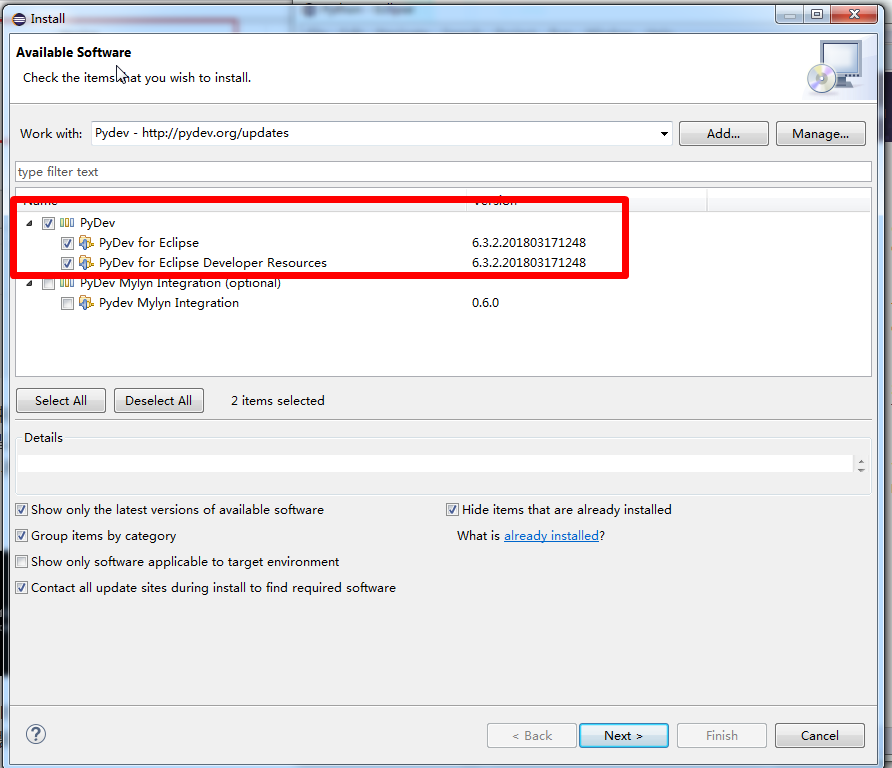Click the Details scroll down arrow

pos(861,470)
